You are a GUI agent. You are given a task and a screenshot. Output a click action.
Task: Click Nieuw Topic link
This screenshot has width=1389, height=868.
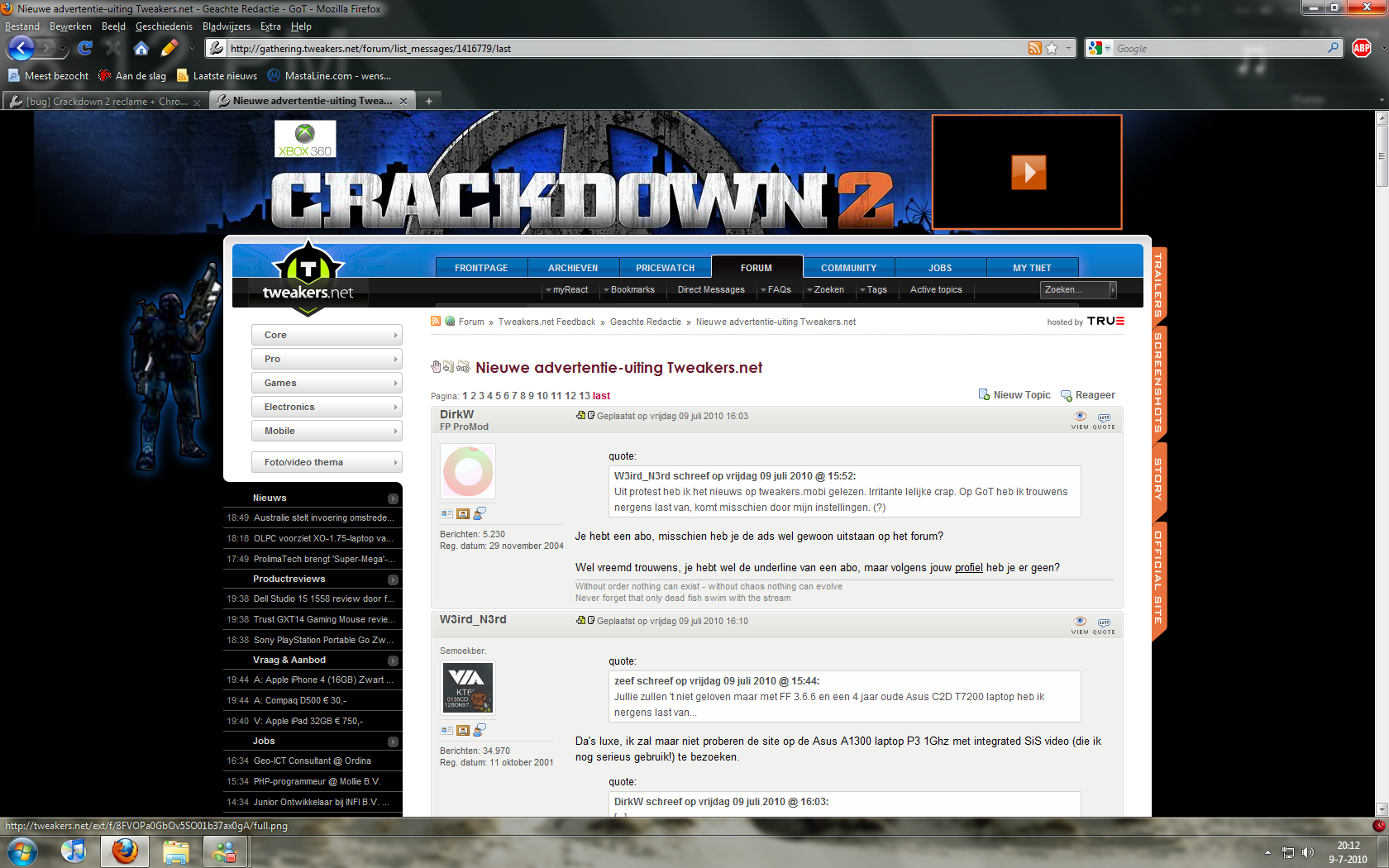click(1014, 395)
